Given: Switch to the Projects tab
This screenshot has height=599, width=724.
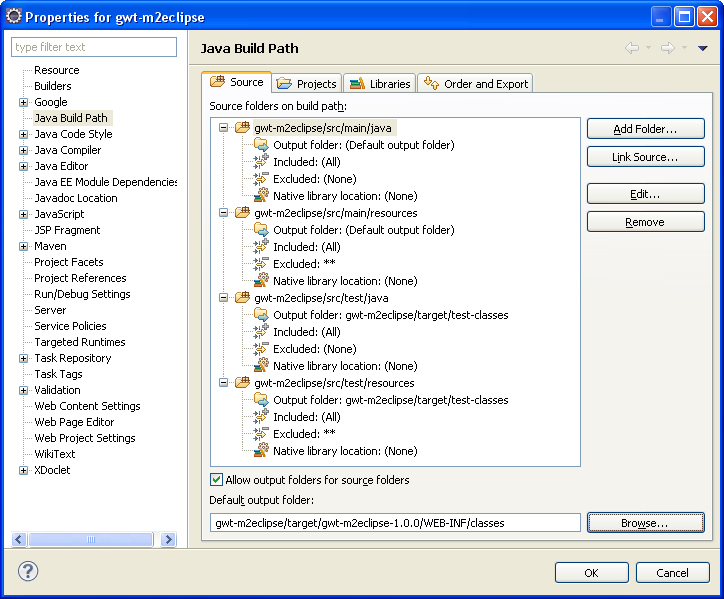Looking at the screenshot, I should (307, 84).
